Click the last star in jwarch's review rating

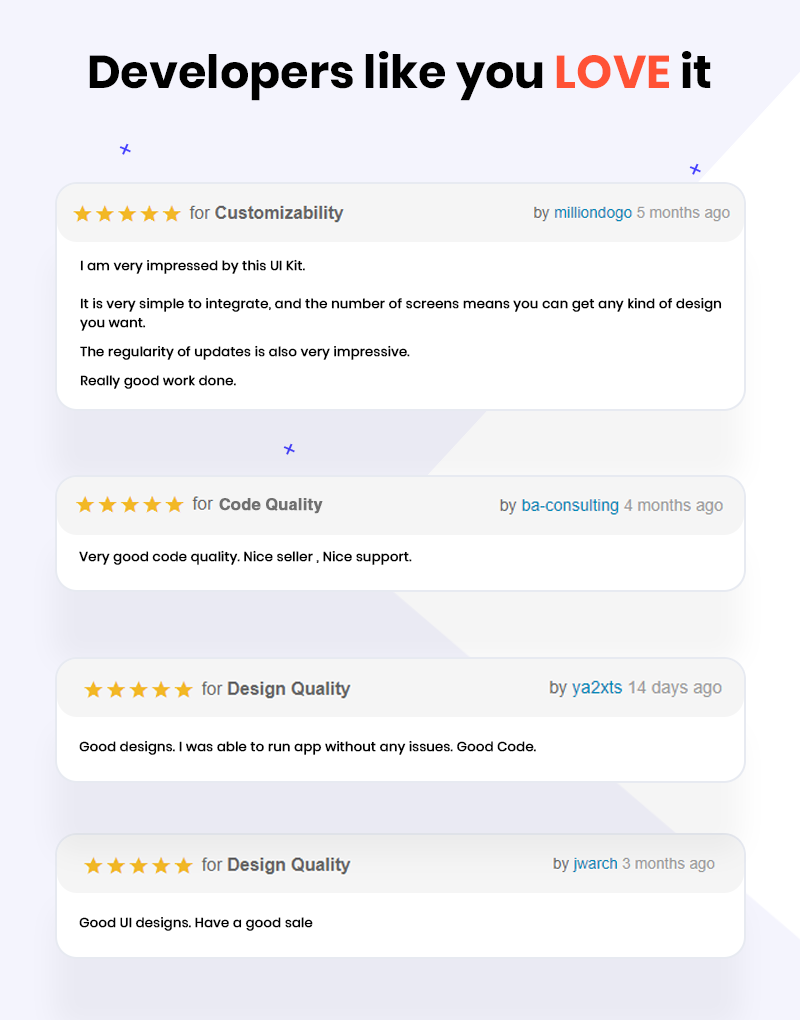(x=184, y=866)
